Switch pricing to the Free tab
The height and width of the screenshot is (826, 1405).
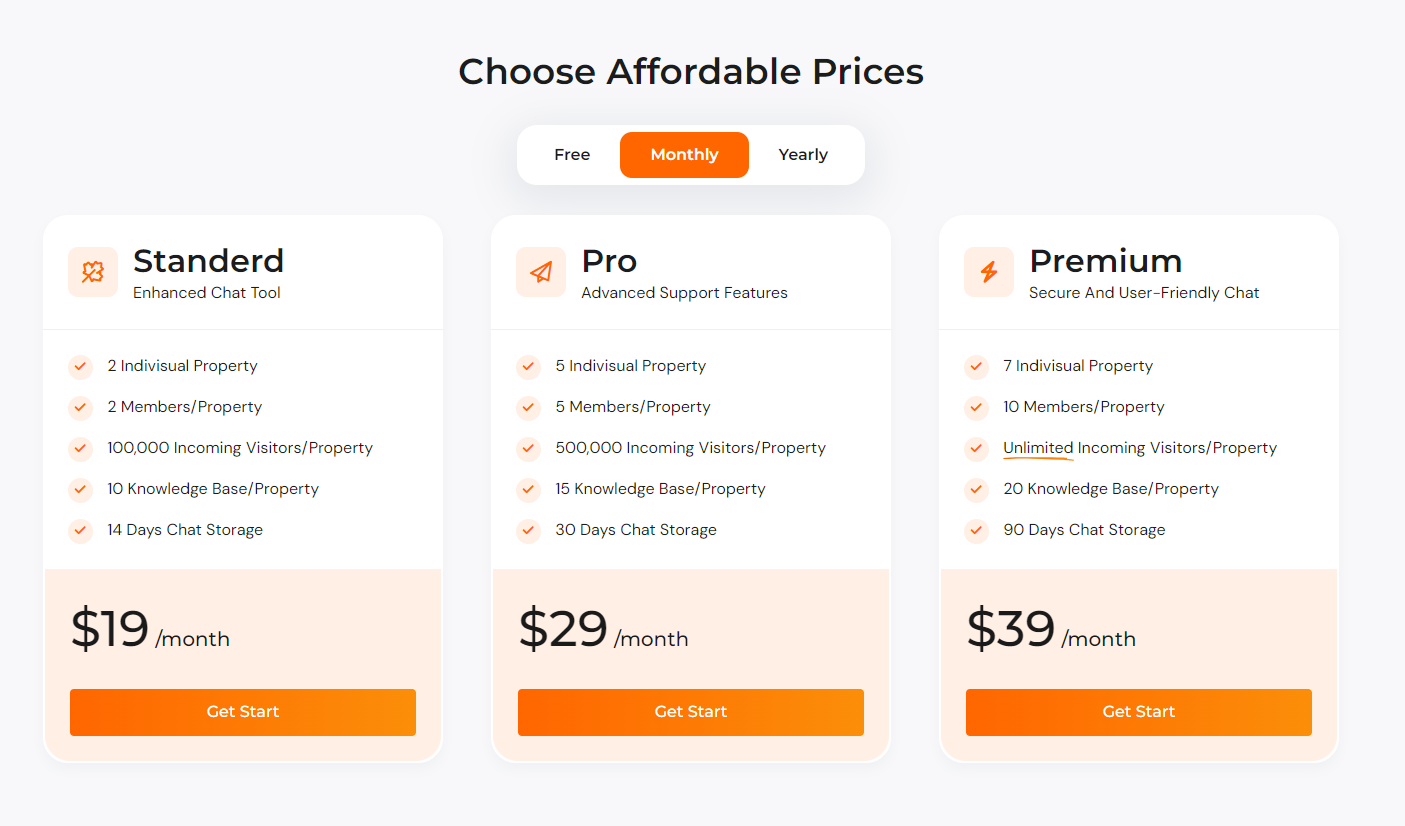(572, 155)
